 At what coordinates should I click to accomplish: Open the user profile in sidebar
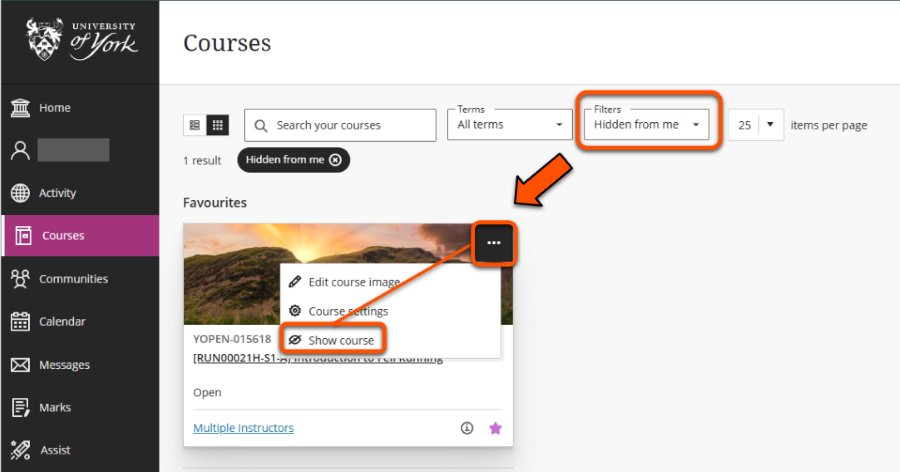coord(60,150)
